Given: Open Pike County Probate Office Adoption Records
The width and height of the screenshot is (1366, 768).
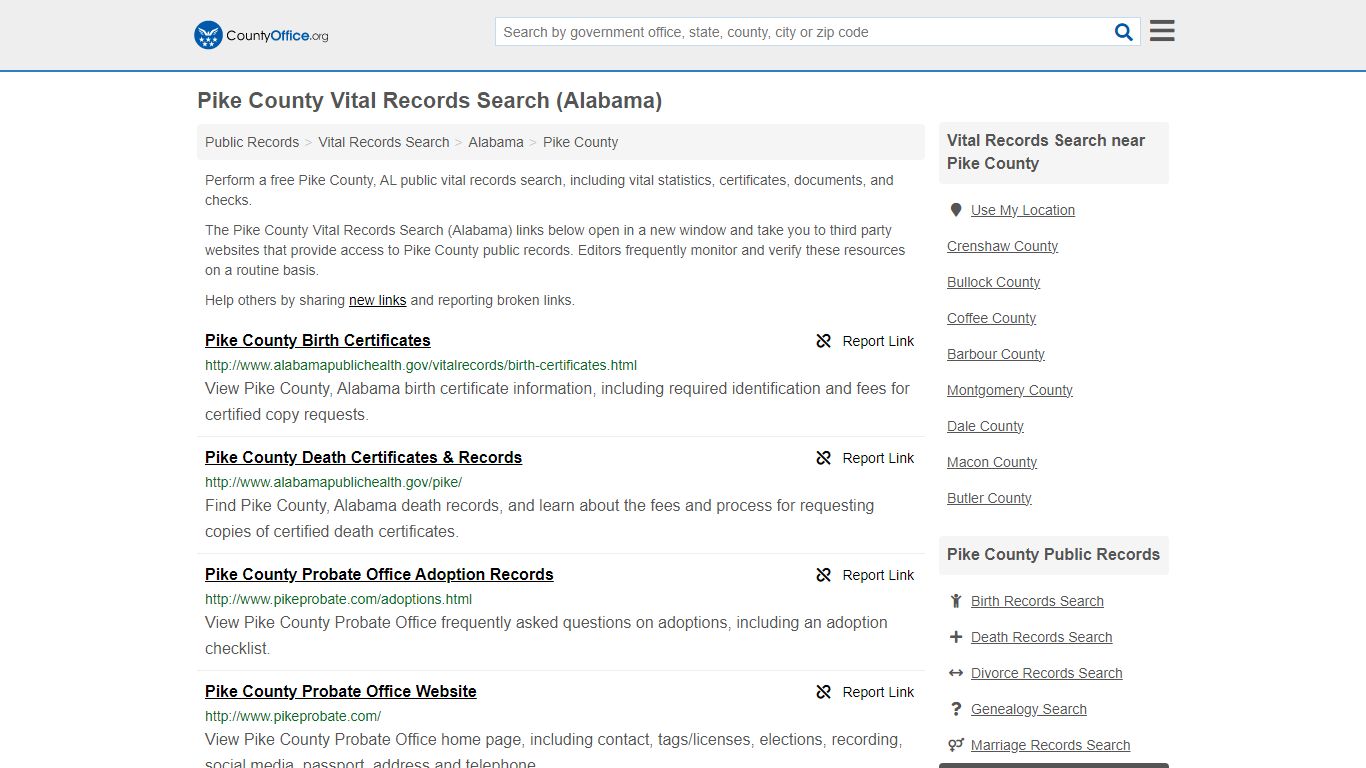Looking at the screenshot, I should click(379, 574).
